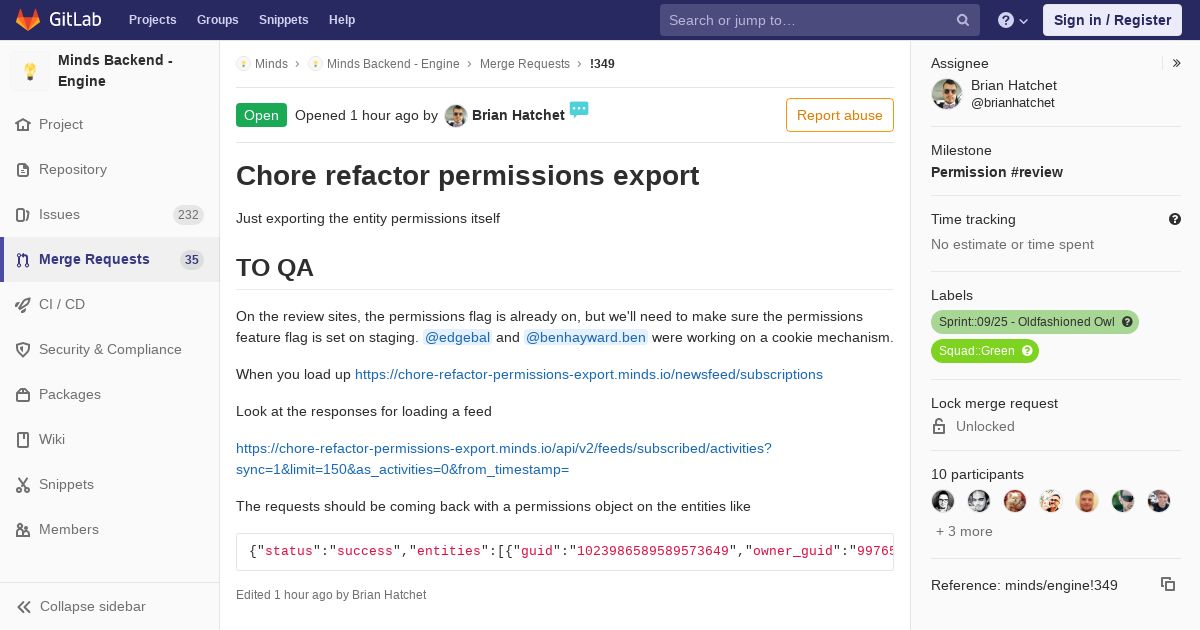Open the time tracking help icon
The width and height of the screenshot is (1200, 630).
[1175, 219]
